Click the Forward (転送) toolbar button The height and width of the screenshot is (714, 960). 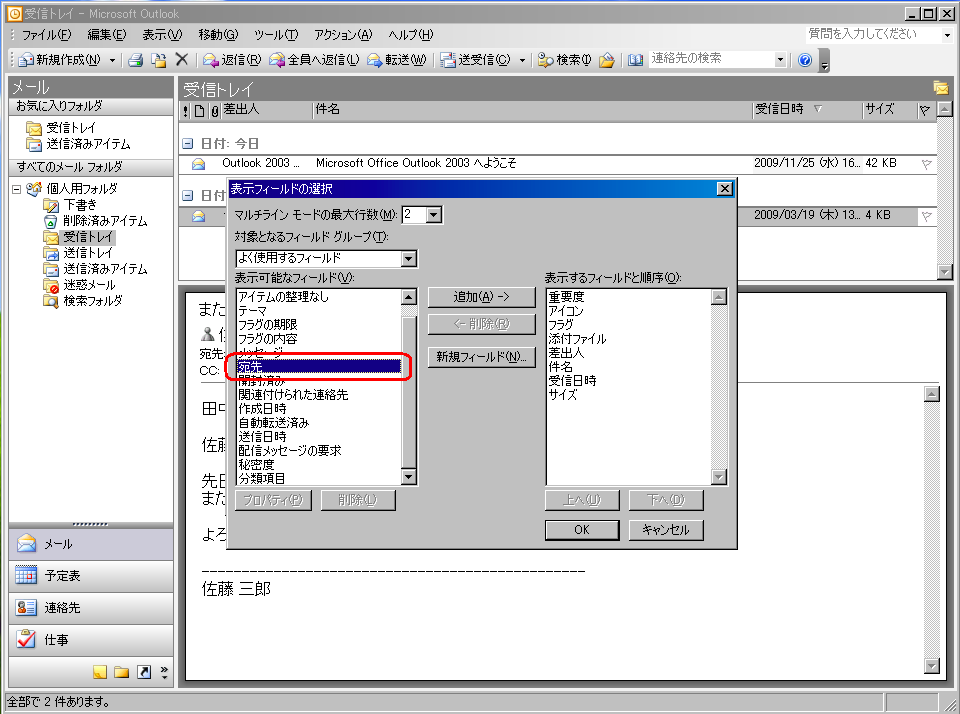396,59
